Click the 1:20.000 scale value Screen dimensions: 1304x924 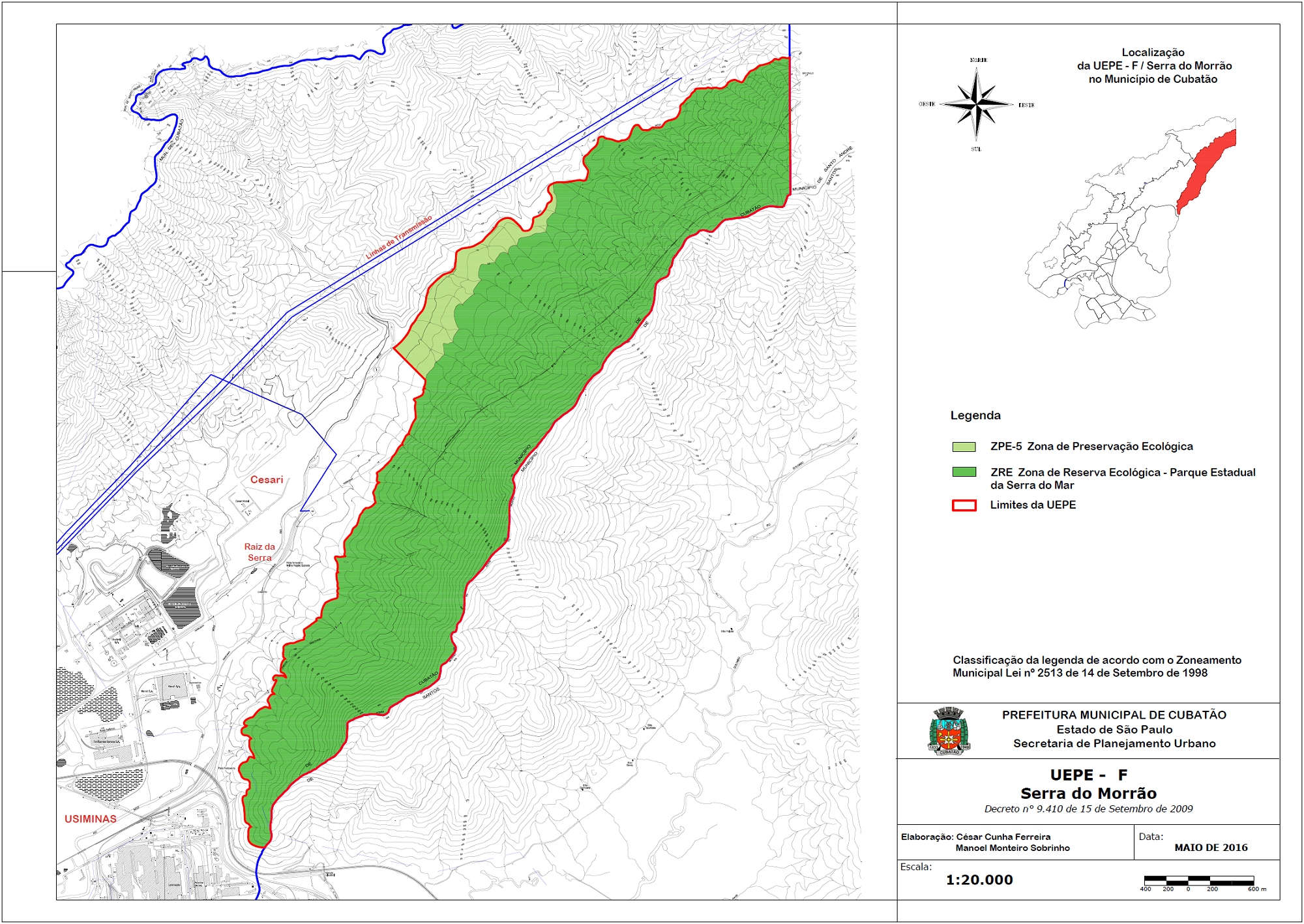click(x=979, y=880)
